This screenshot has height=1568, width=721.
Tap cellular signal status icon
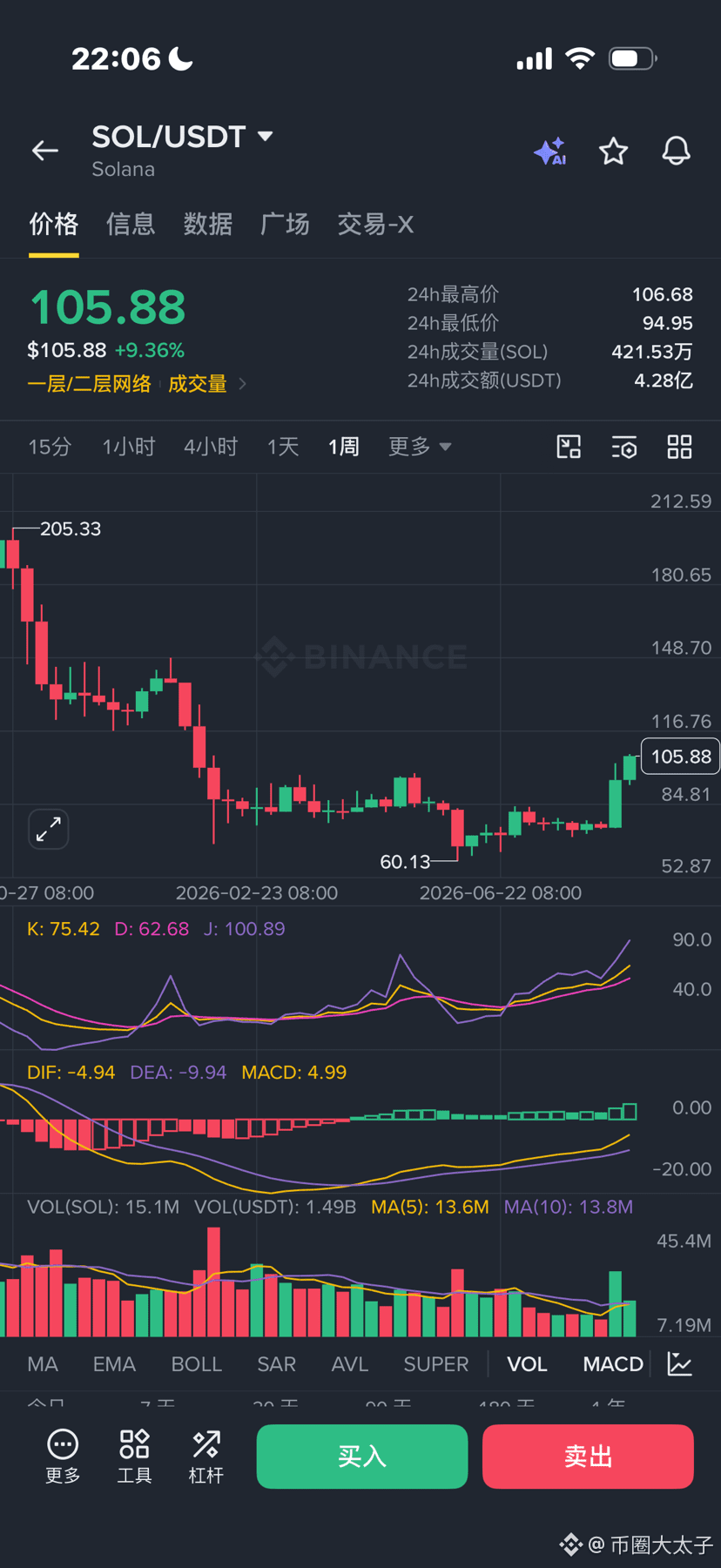(x=534, y=58)
